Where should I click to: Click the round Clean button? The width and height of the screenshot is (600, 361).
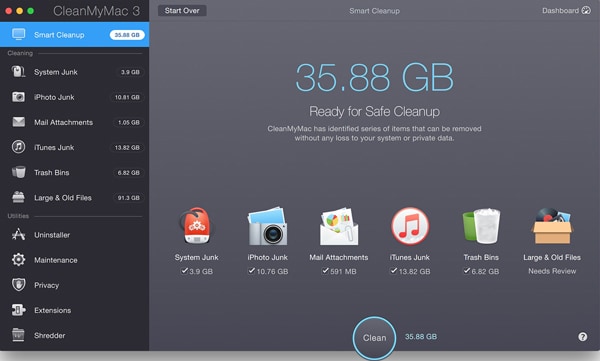[x=374, y=338]
